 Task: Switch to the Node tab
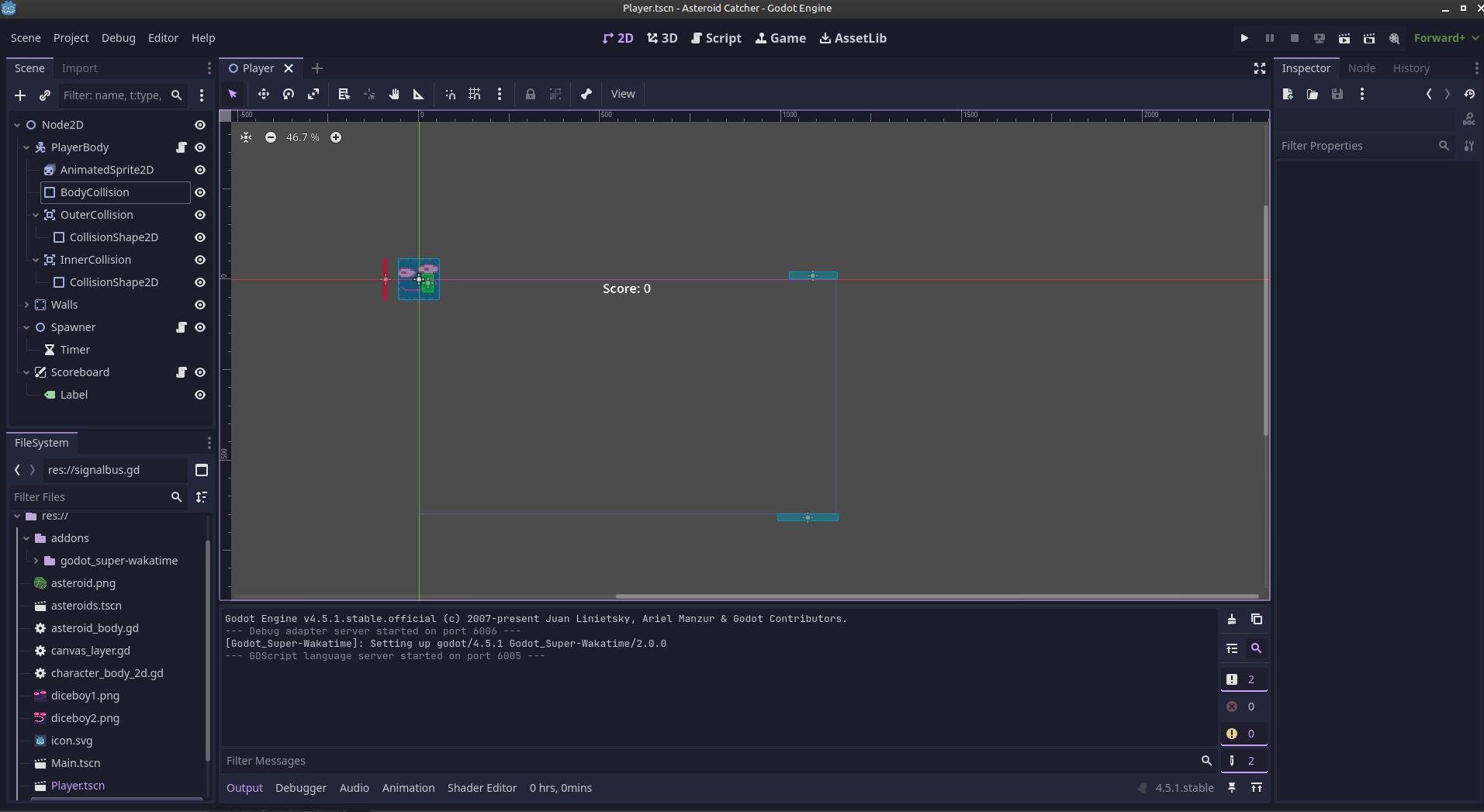(1361, 68)
